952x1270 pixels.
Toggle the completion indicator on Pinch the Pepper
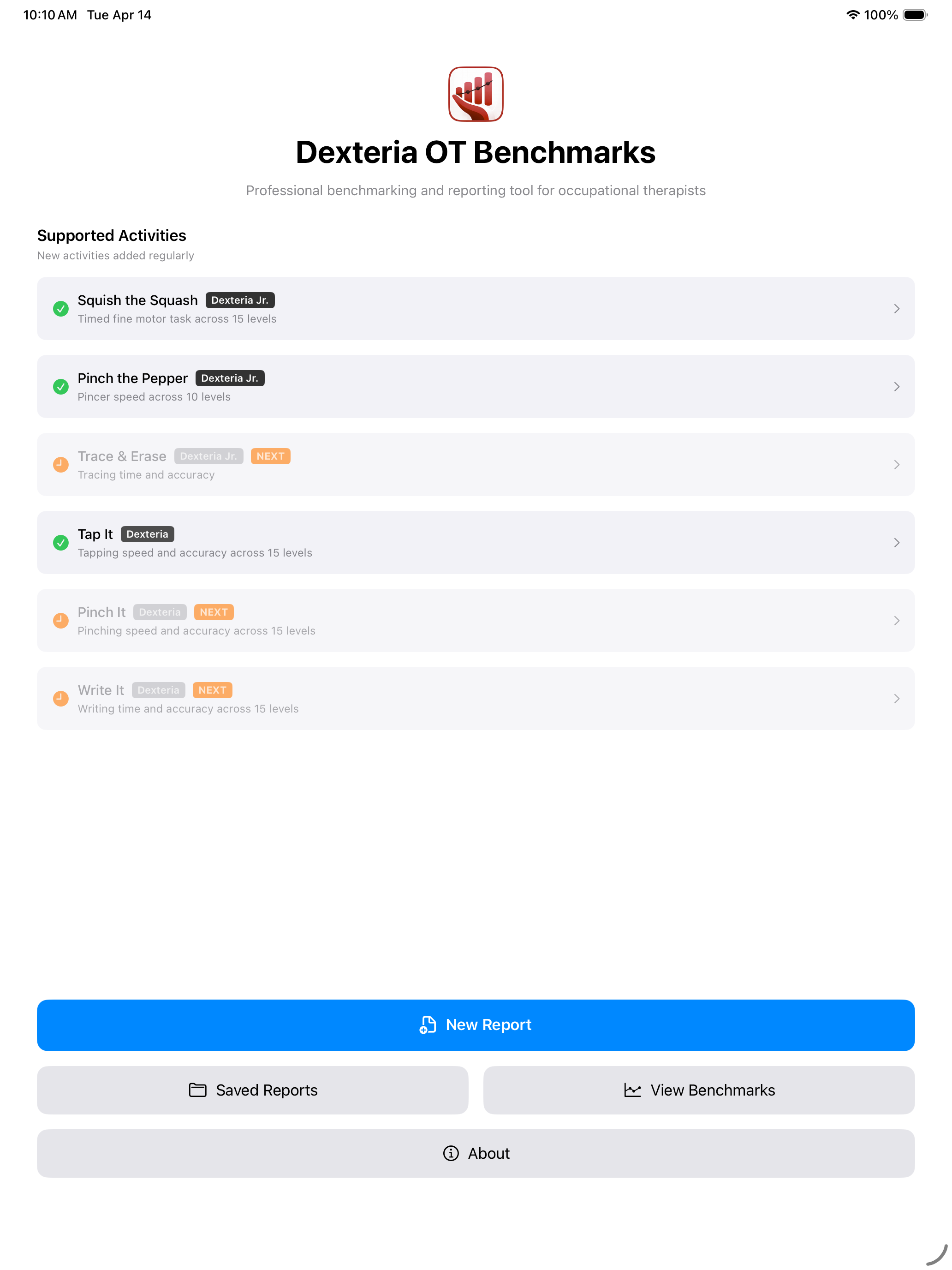pos(61,386)
